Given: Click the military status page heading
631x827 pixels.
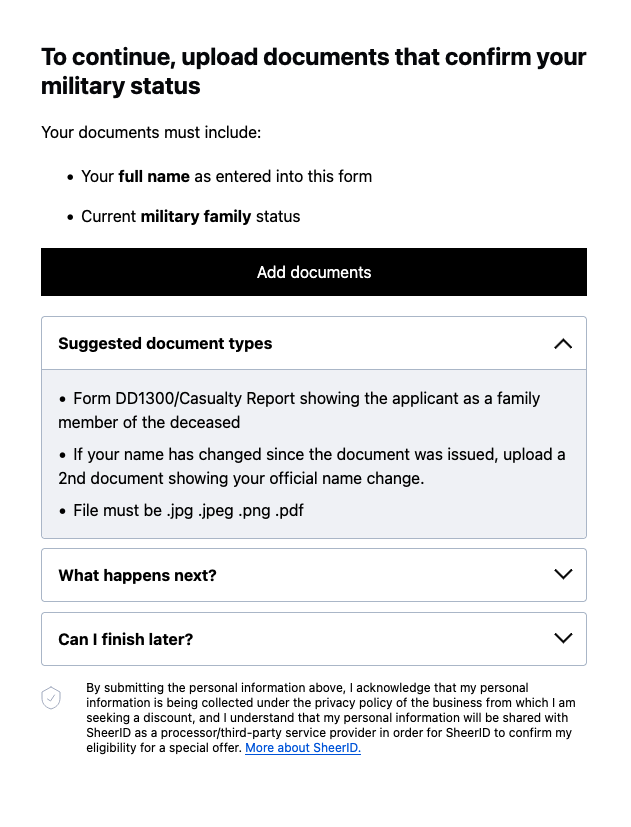Looking at the screenshot, I should 313,71.
